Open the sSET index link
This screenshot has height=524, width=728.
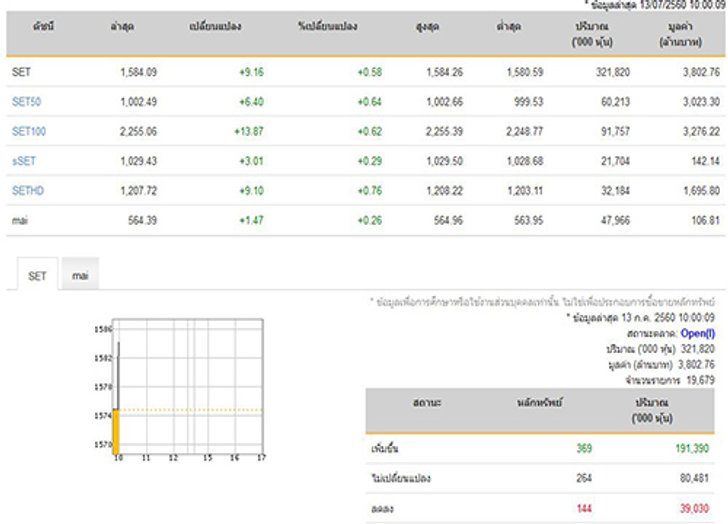tap(24, 161)
